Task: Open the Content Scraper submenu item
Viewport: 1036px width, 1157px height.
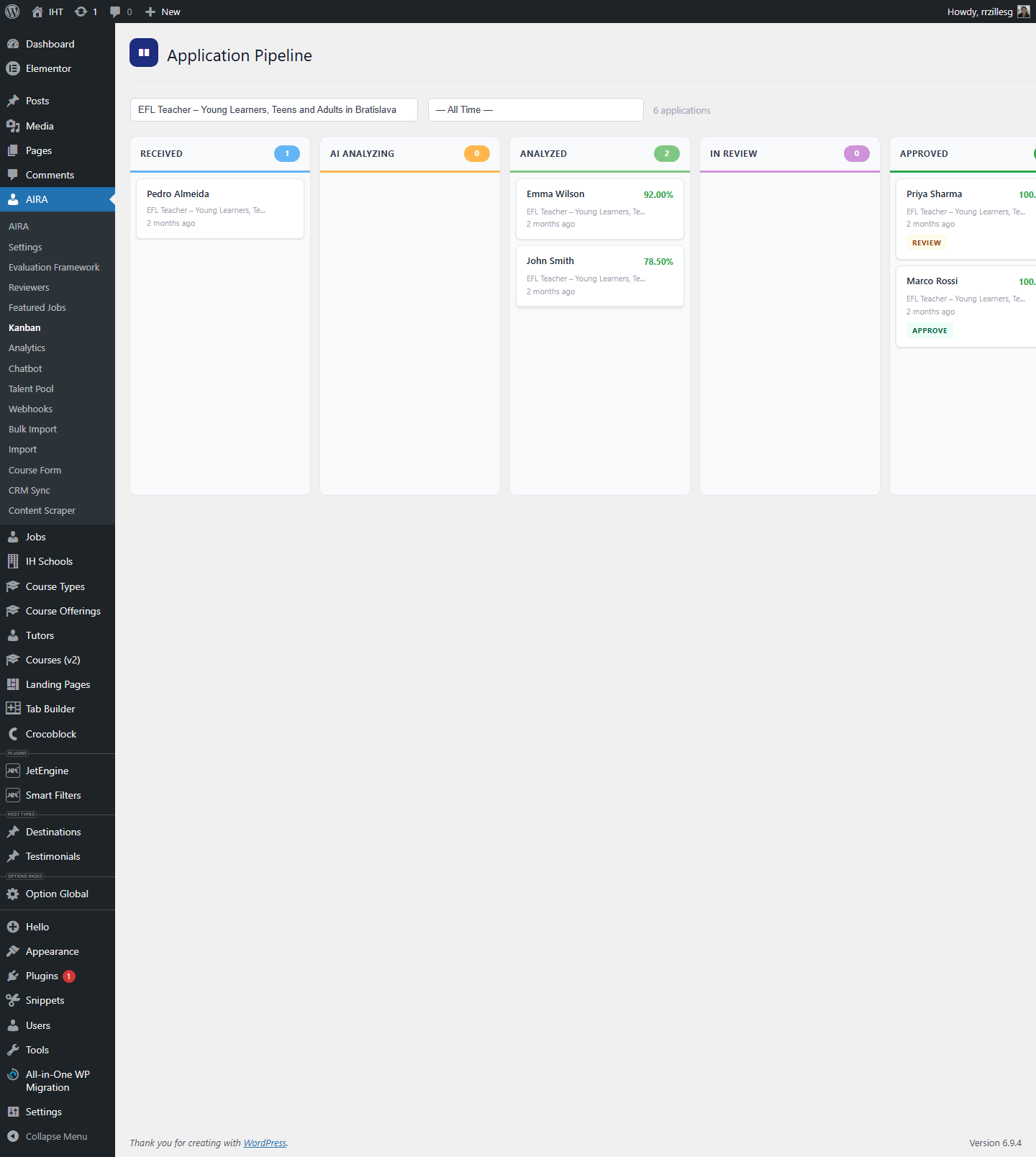Action: pos(42,510)
